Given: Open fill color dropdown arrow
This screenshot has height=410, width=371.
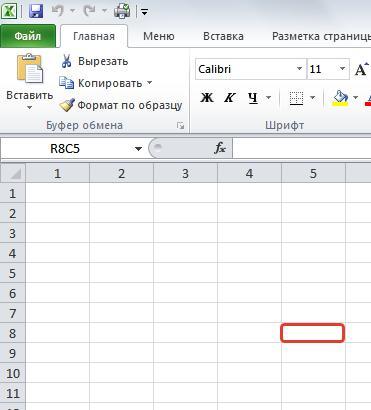Looking at the screenshot, I should [355, 98].
